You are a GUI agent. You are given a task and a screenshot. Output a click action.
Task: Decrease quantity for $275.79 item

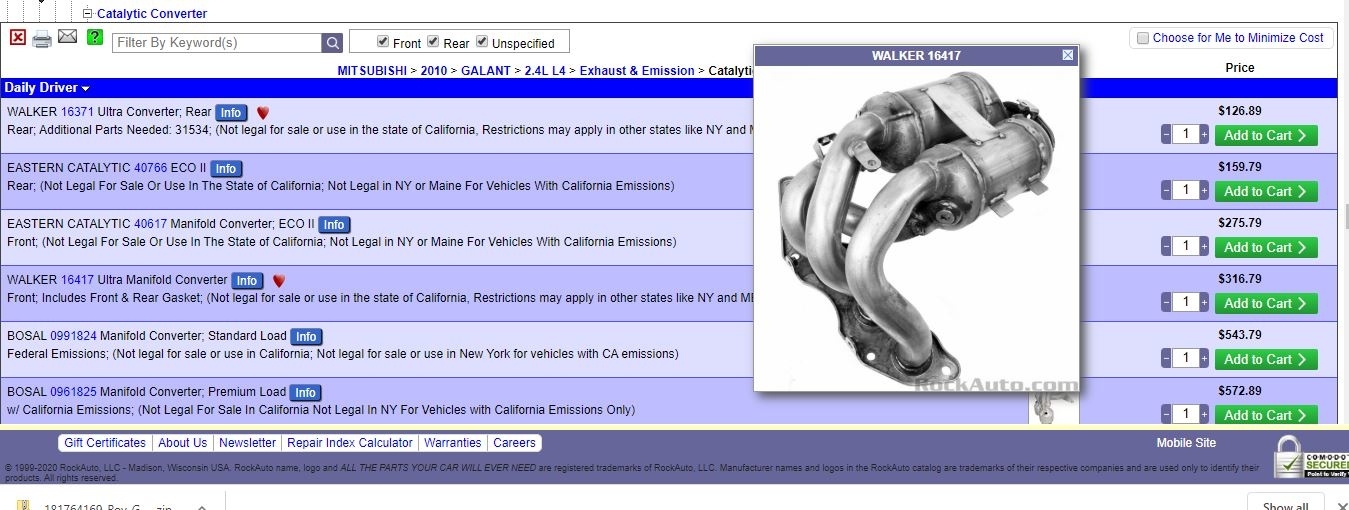[1166, 246]
